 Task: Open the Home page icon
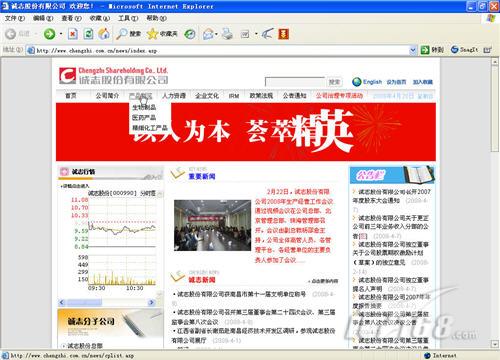pyautogui.click(x=104, y=34)
